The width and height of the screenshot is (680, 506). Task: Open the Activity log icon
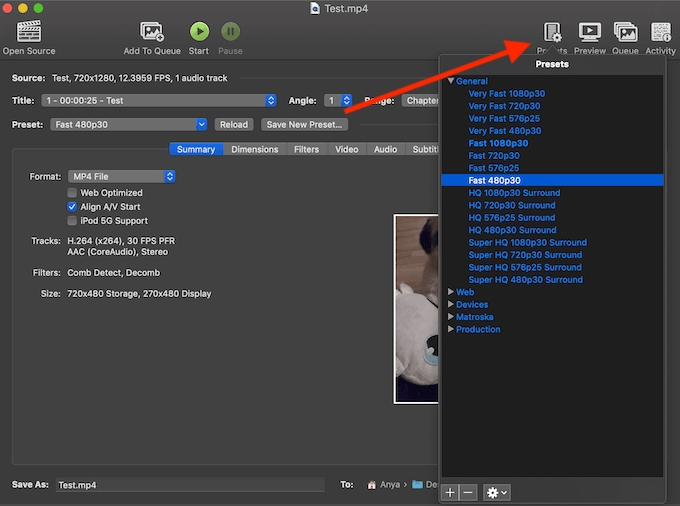(661, 33)
